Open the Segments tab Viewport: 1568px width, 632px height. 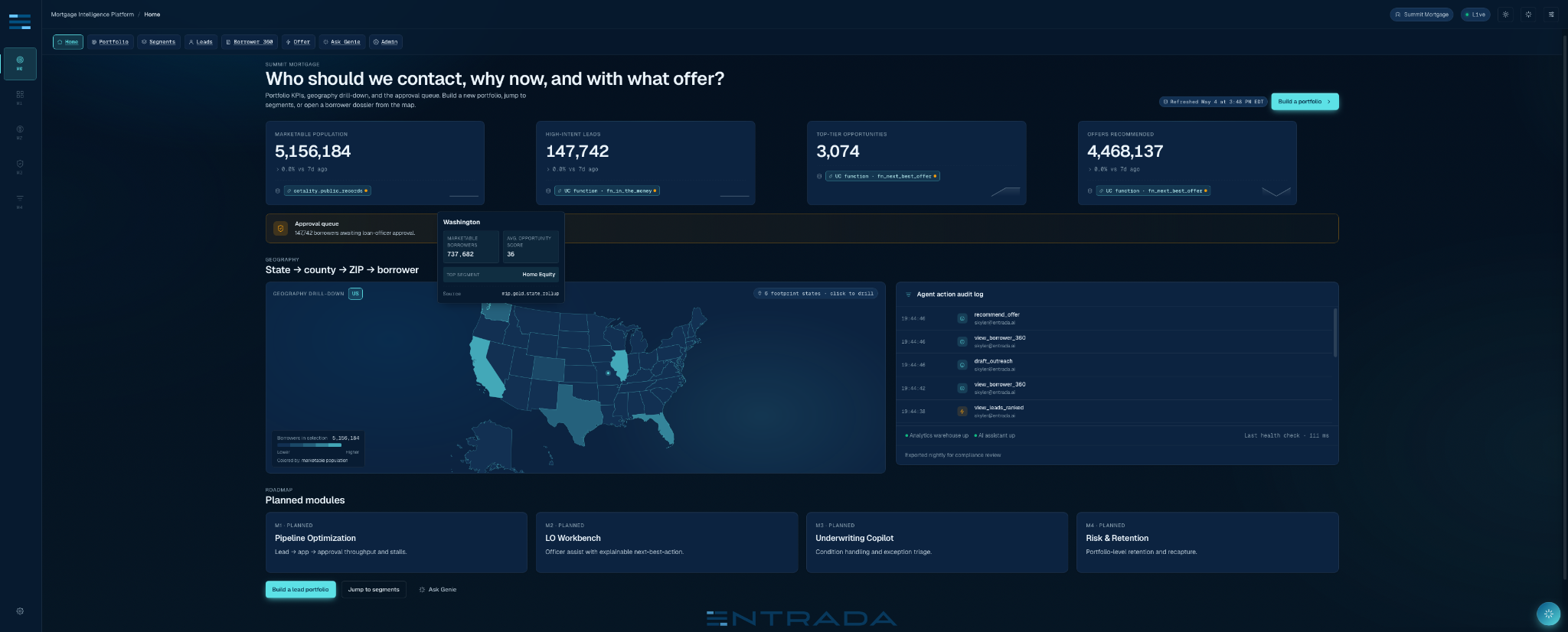pos(158,42)
